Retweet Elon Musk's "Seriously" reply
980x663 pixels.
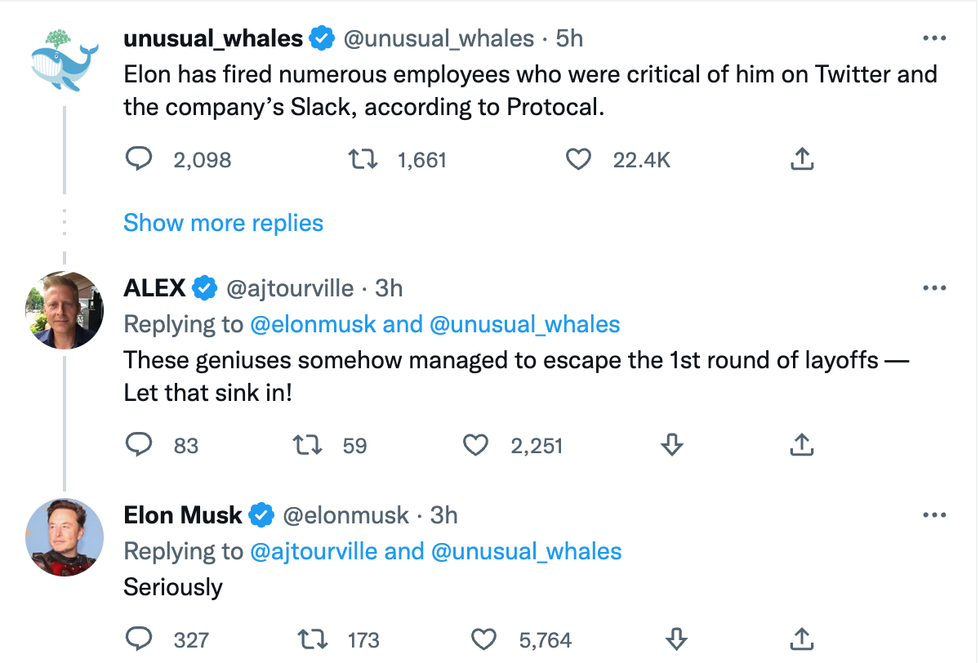click(x=312, y=639)
